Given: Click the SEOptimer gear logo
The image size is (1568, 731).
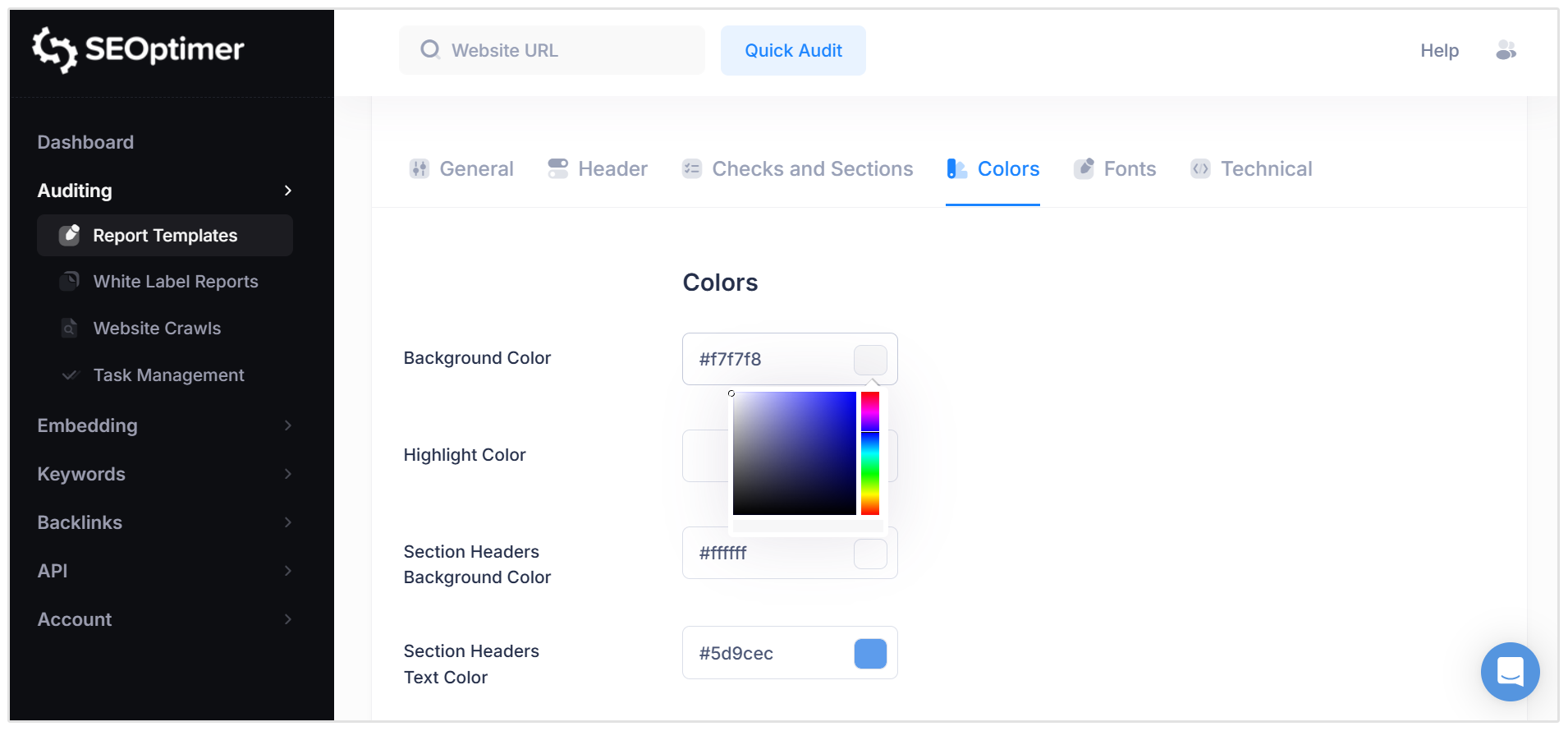Looking at the screenshot, I should (x=53, y=49).
